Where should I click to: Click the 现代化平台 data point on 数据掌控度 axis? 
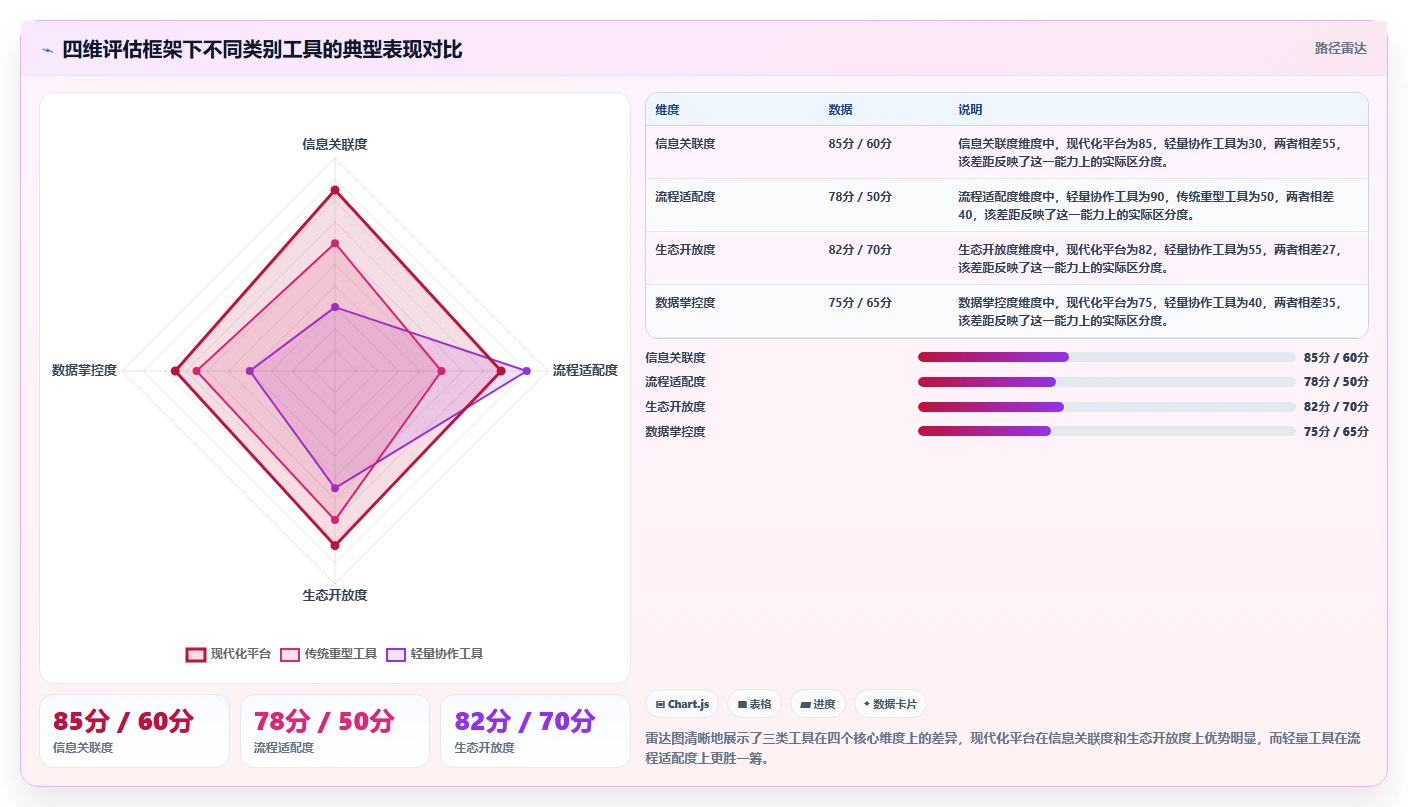[175, 371]
